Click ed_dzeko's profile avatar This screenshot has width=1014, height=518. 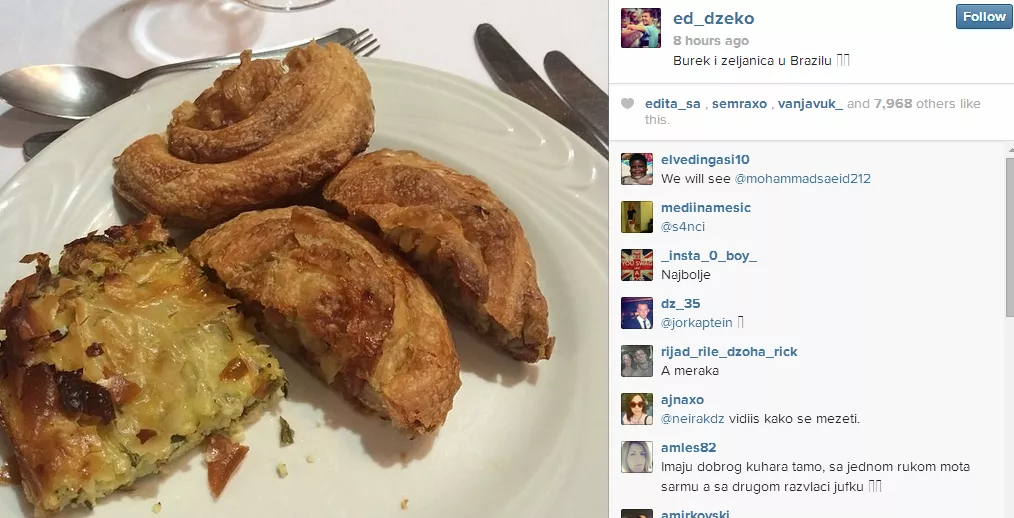tap(640, 28)
